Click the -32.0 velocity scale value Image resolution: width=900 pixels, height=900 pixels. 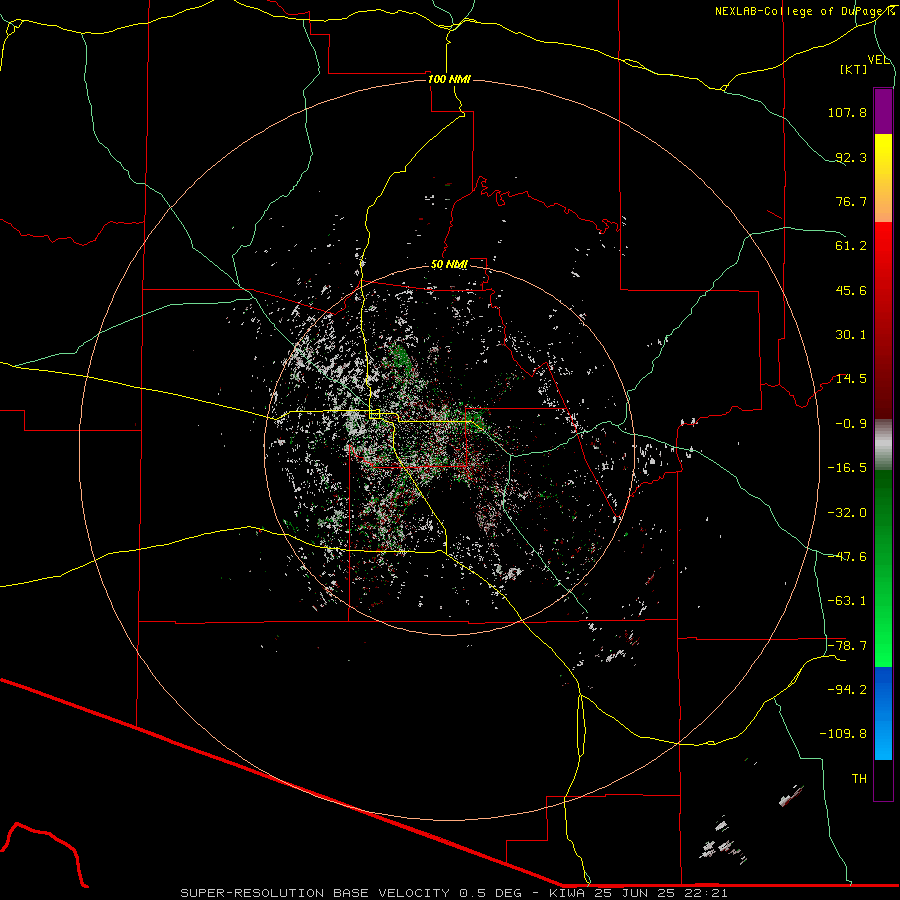847,513
